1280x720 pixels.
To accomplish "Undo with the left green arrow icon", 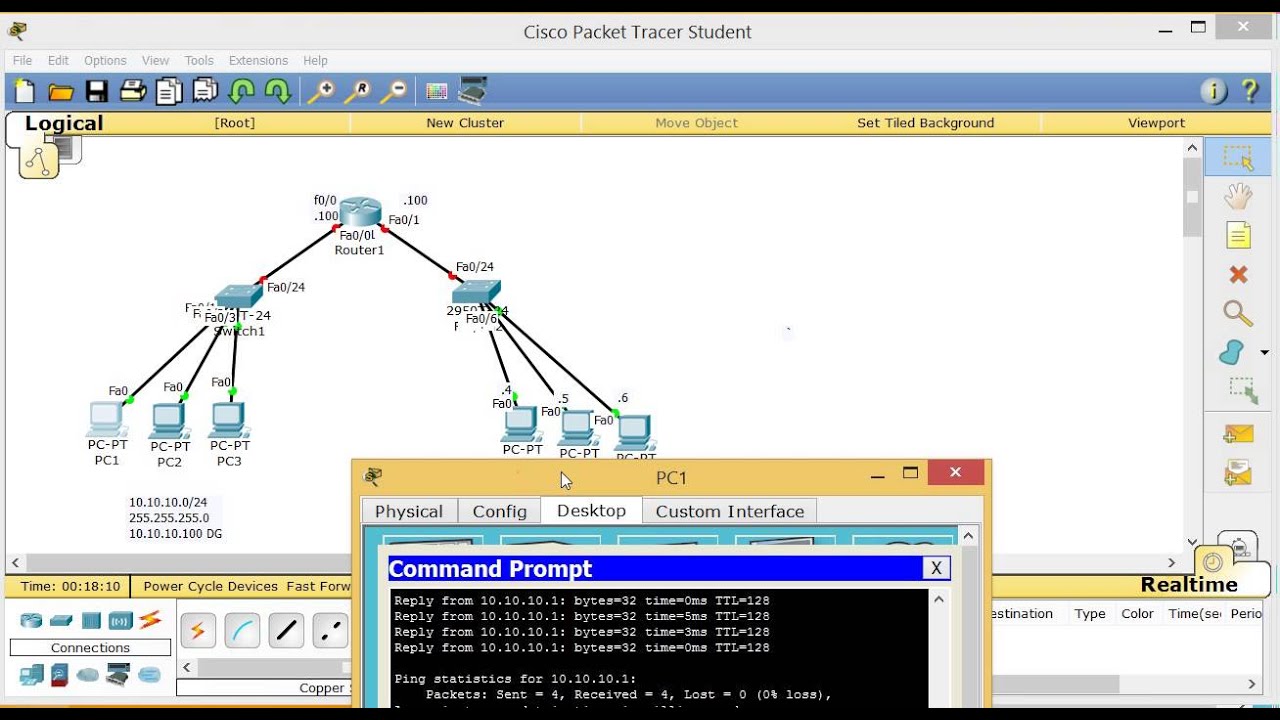I will coord(241,92).
